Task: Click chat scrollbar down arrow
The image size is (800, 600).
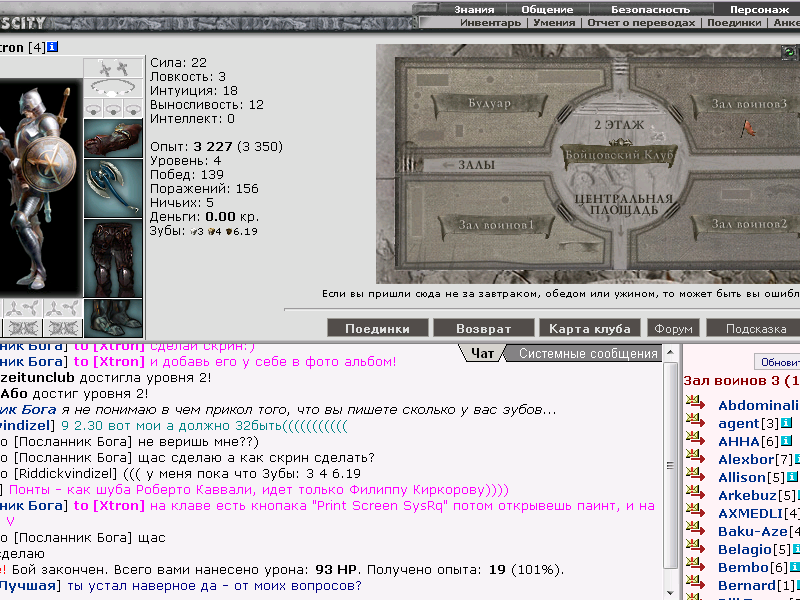Action: click(670, 592)
